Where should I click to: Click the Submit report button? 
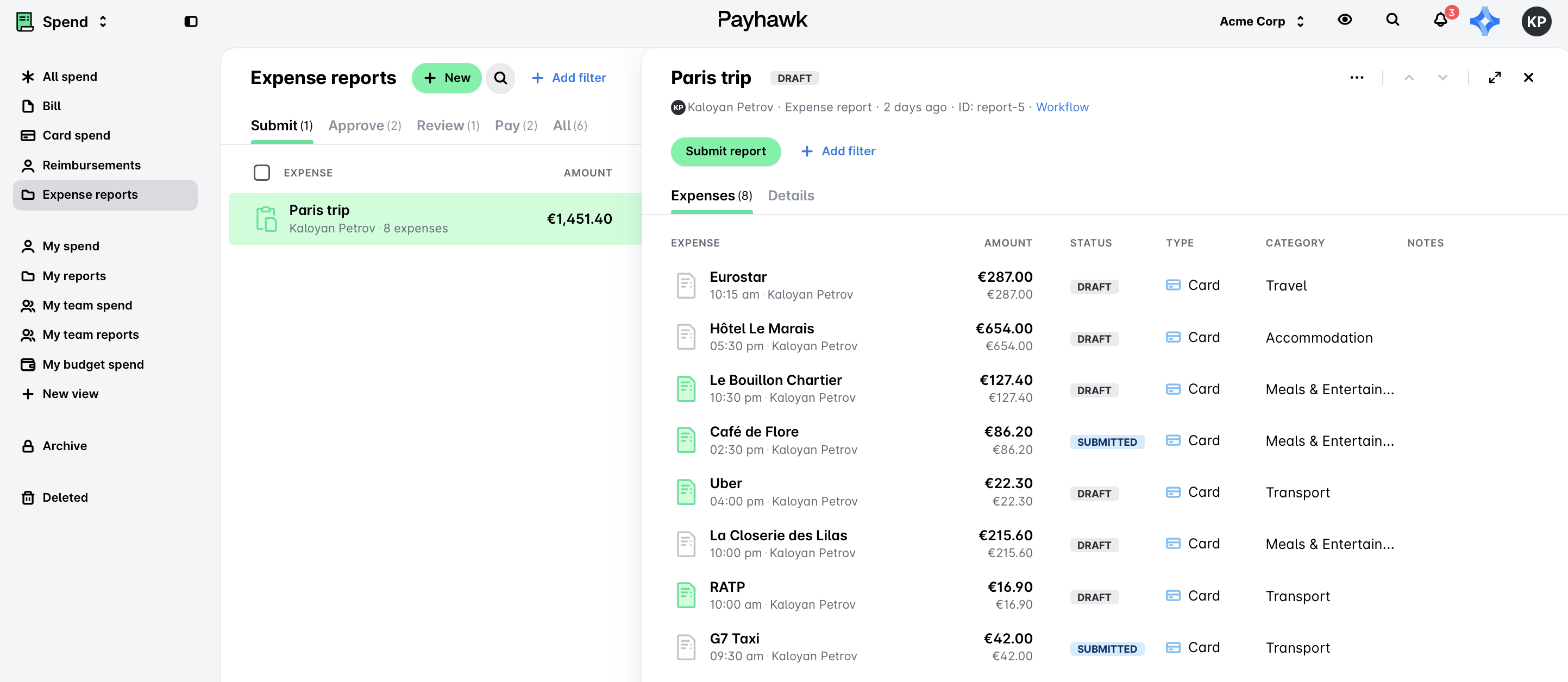[725, 151]
